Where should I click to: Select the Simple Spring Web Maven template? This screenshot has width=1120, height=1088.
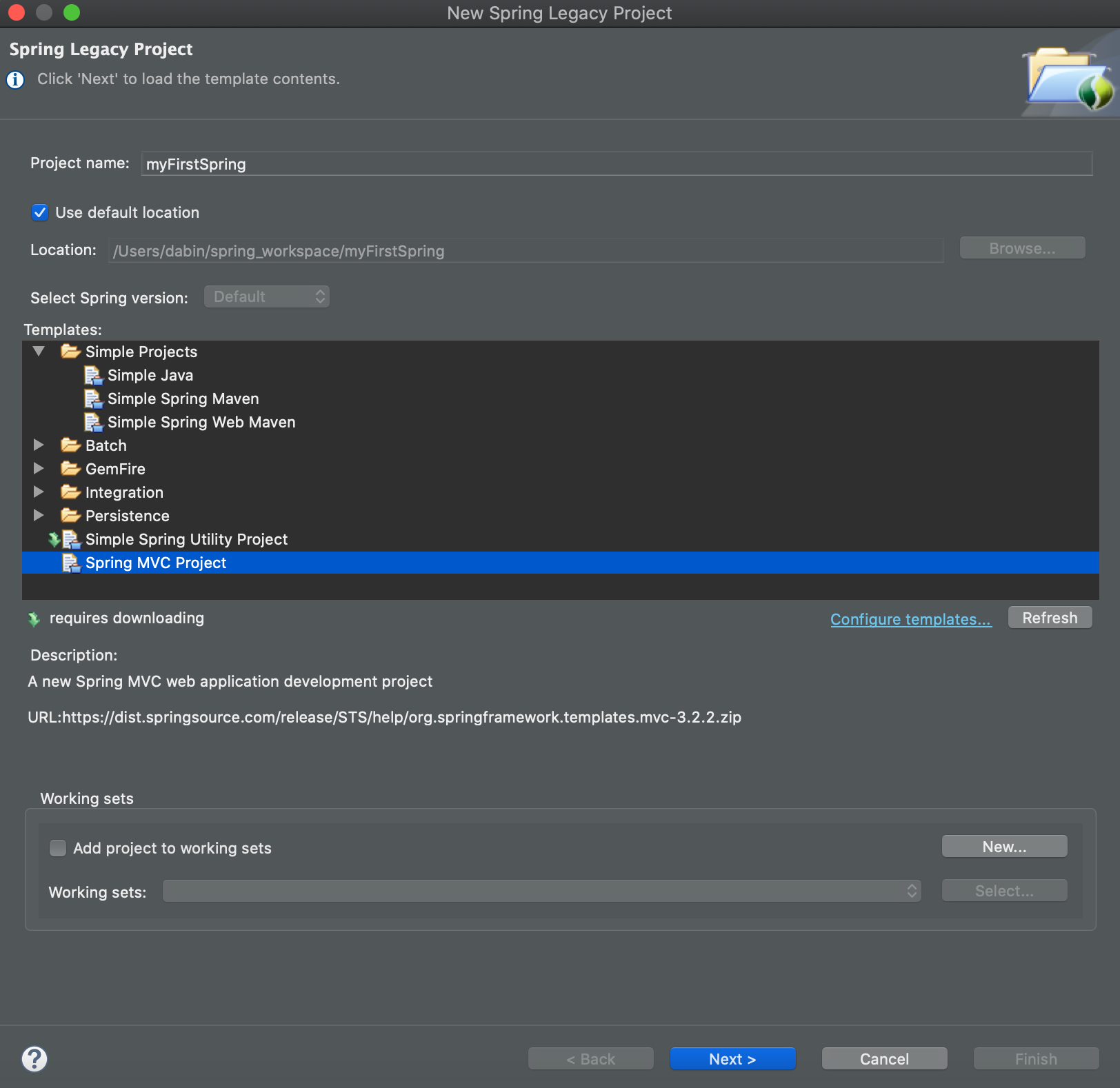pos(201,422)
